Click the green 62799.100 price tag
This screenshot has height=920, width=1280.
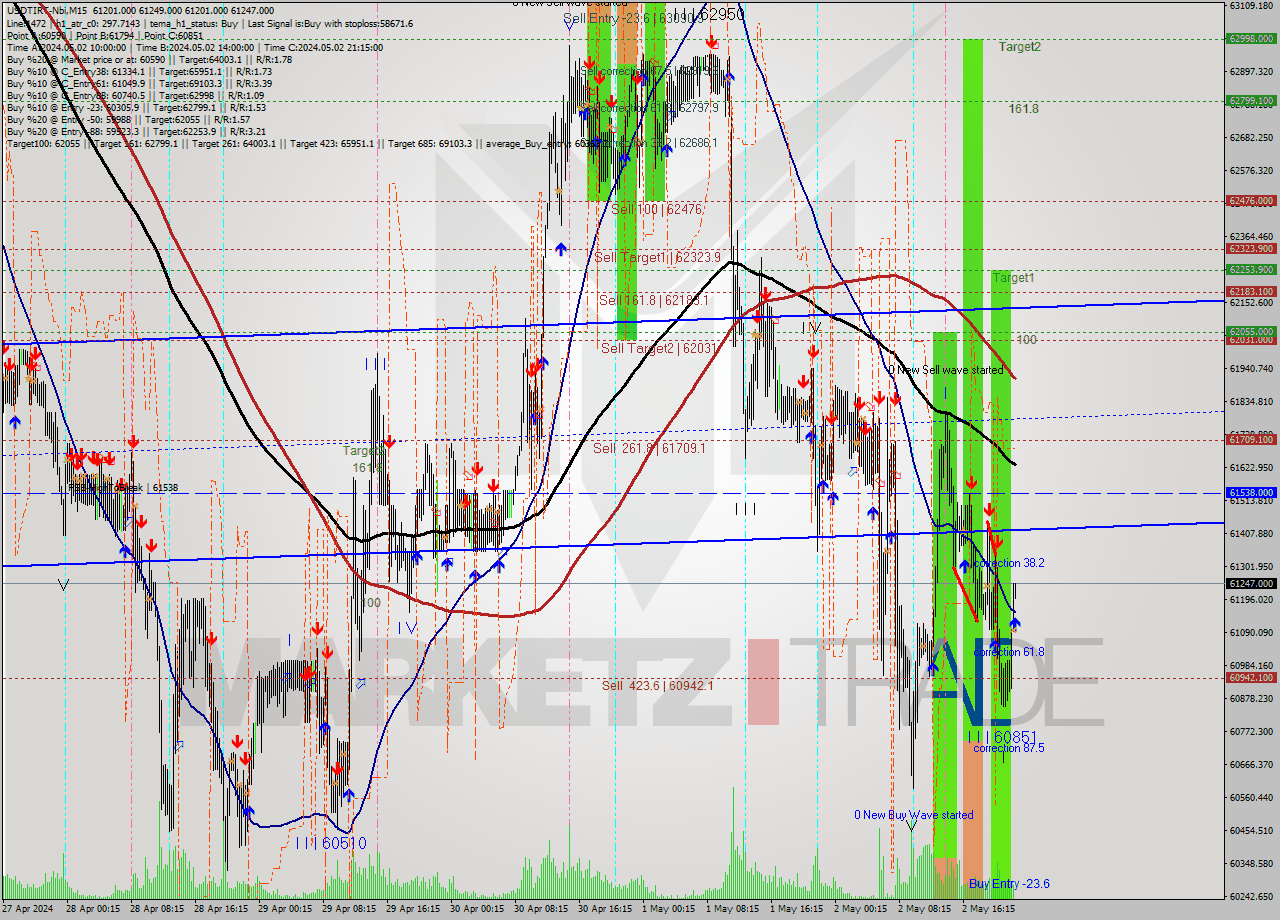pos(1250,101)
